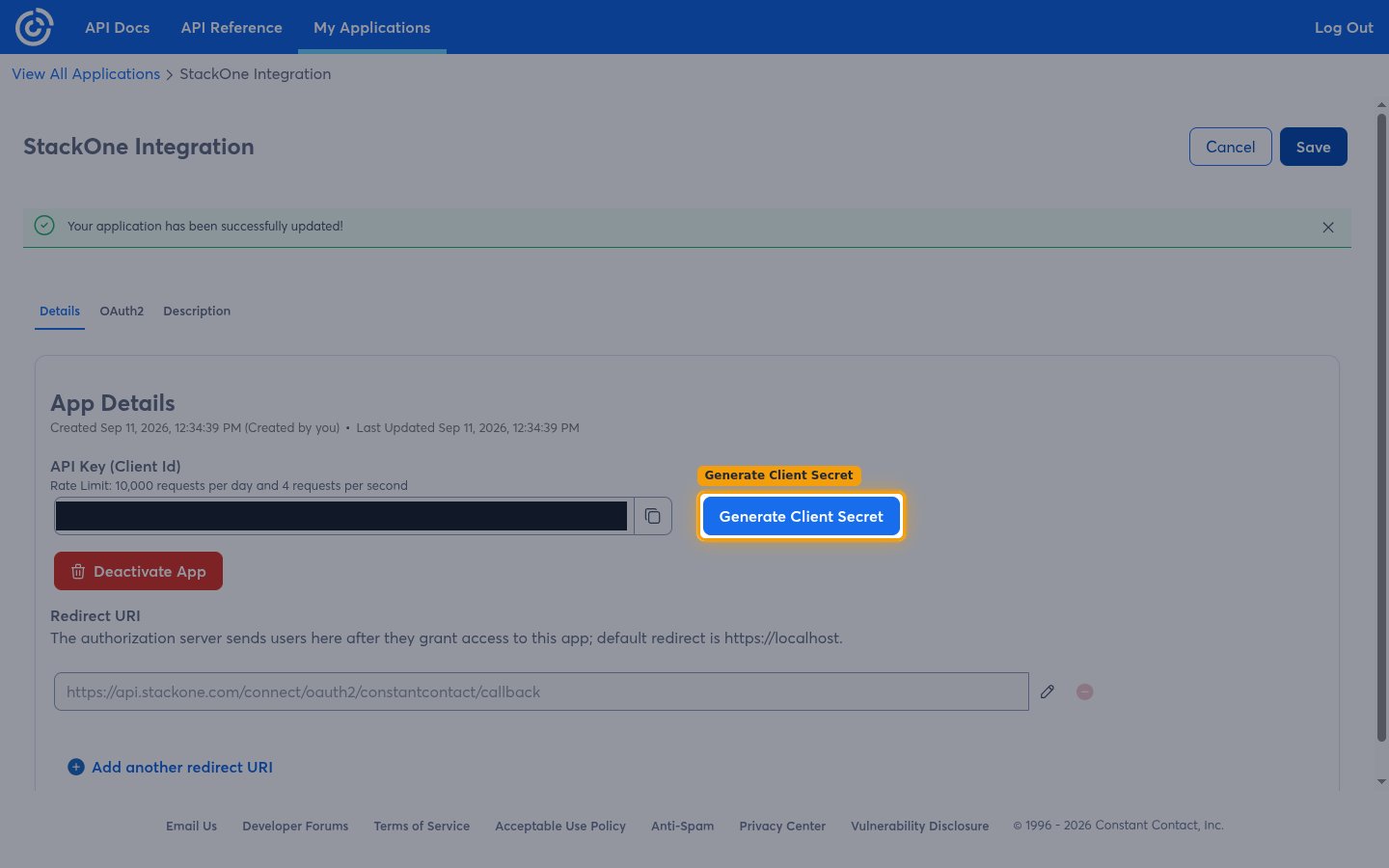Follow View All Applications breadcrumb link
This screenshot has width=1389, height=868.
[x=86, y=74]
